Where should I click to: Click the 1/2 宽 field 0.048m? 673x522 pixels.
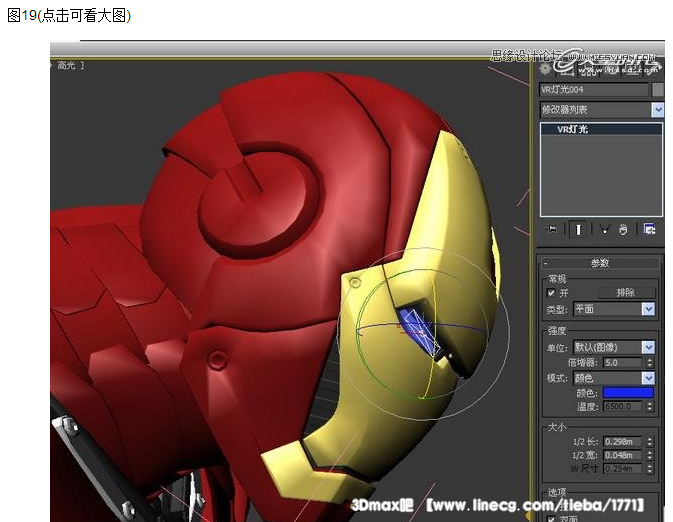click(x=622, y=455)
